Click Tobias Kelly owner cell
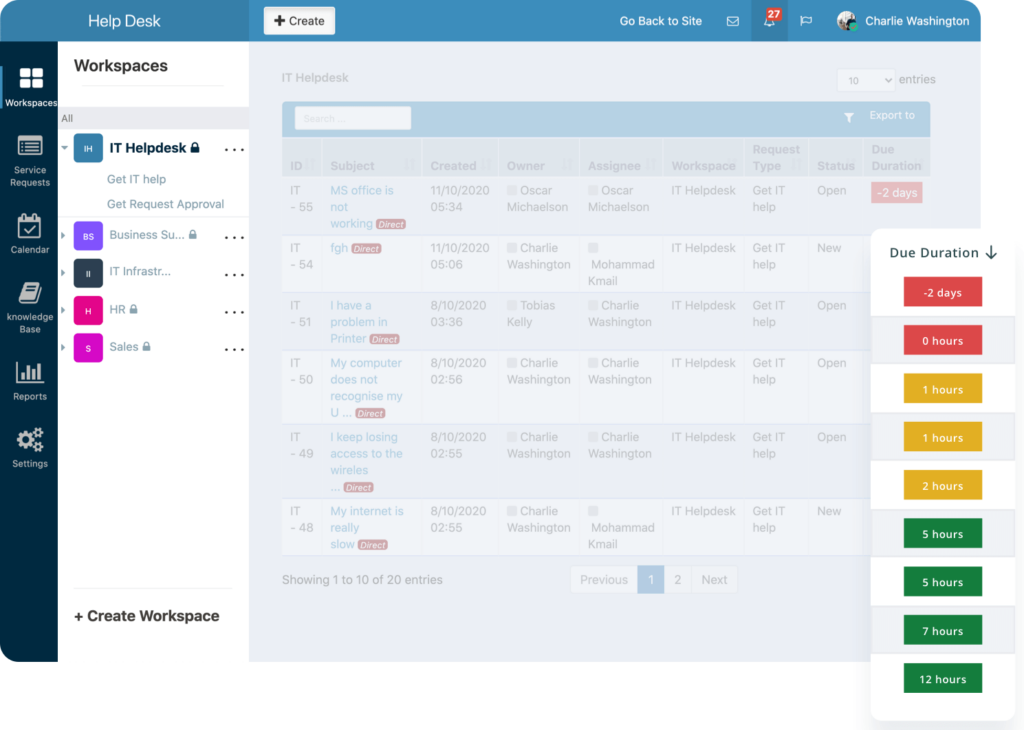The image size is (1024, 730). point(531,313)
